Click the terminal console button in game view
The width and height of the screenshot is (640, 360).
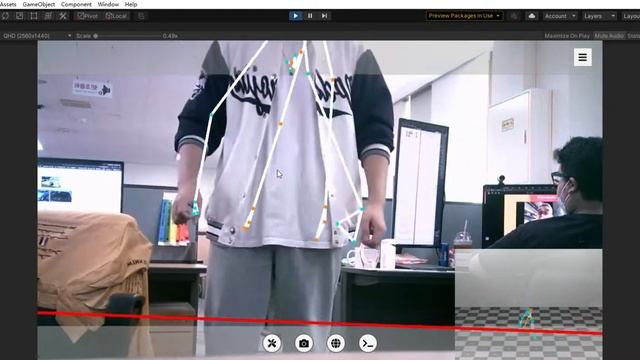368,343
